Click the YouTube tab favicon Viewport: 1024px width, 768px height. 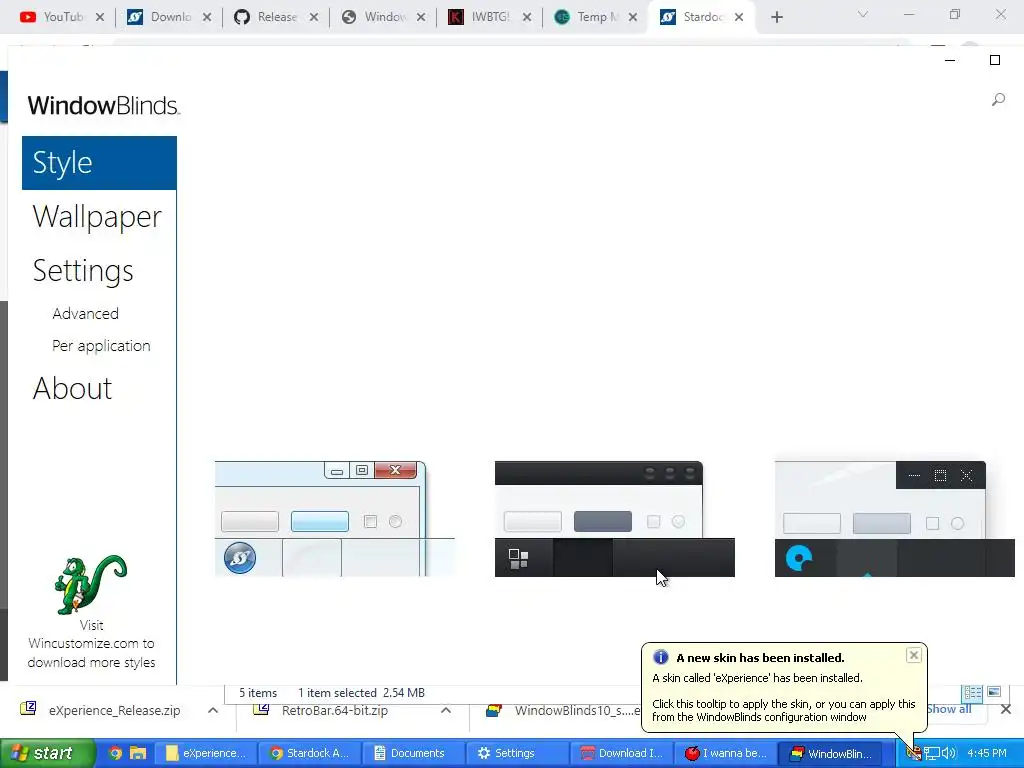click(x=28, y=17)
